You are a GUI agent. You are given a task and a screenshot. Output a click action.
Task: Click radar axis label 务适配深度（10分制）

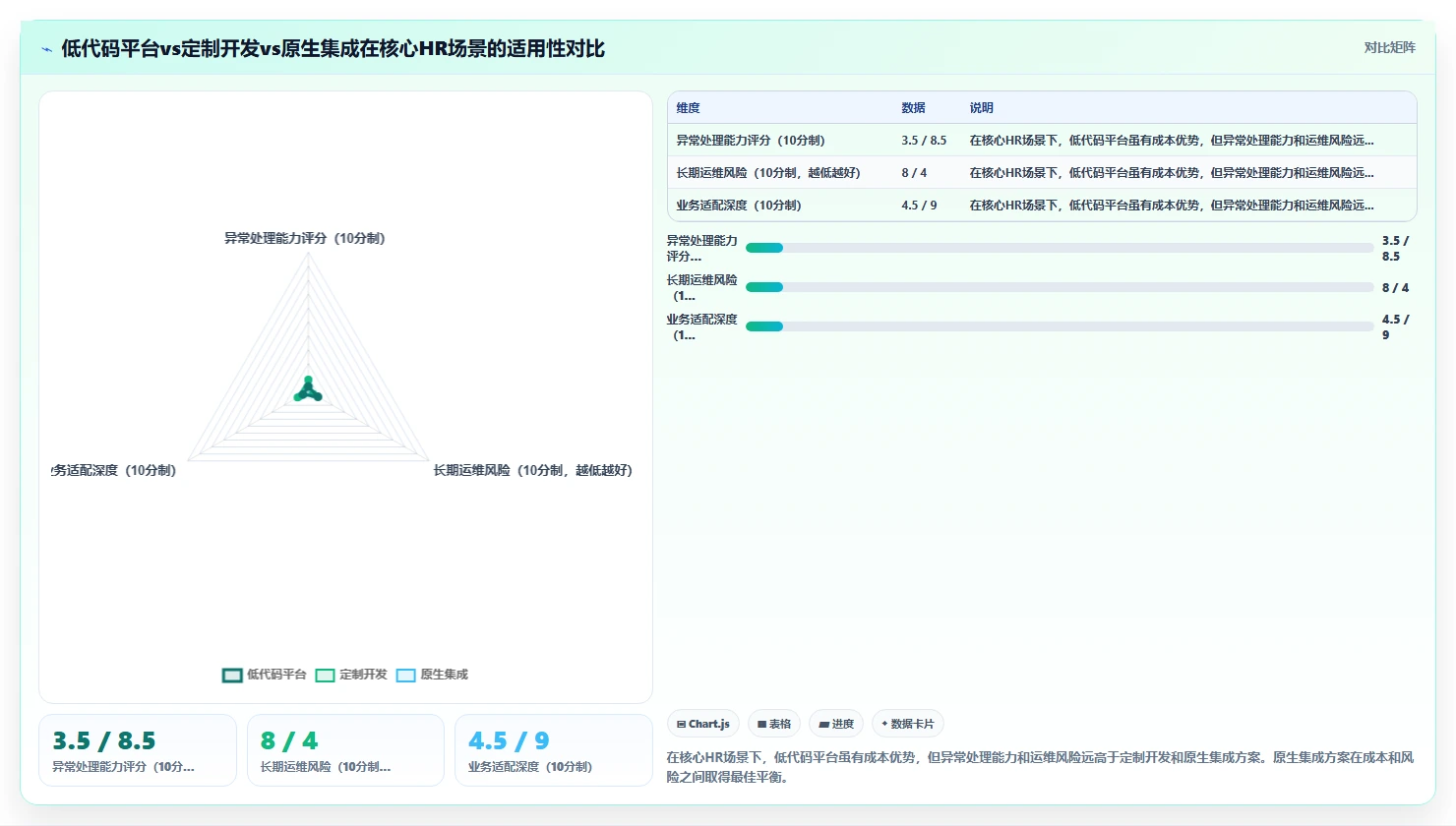pyautogui.click(x=114, y=470)
